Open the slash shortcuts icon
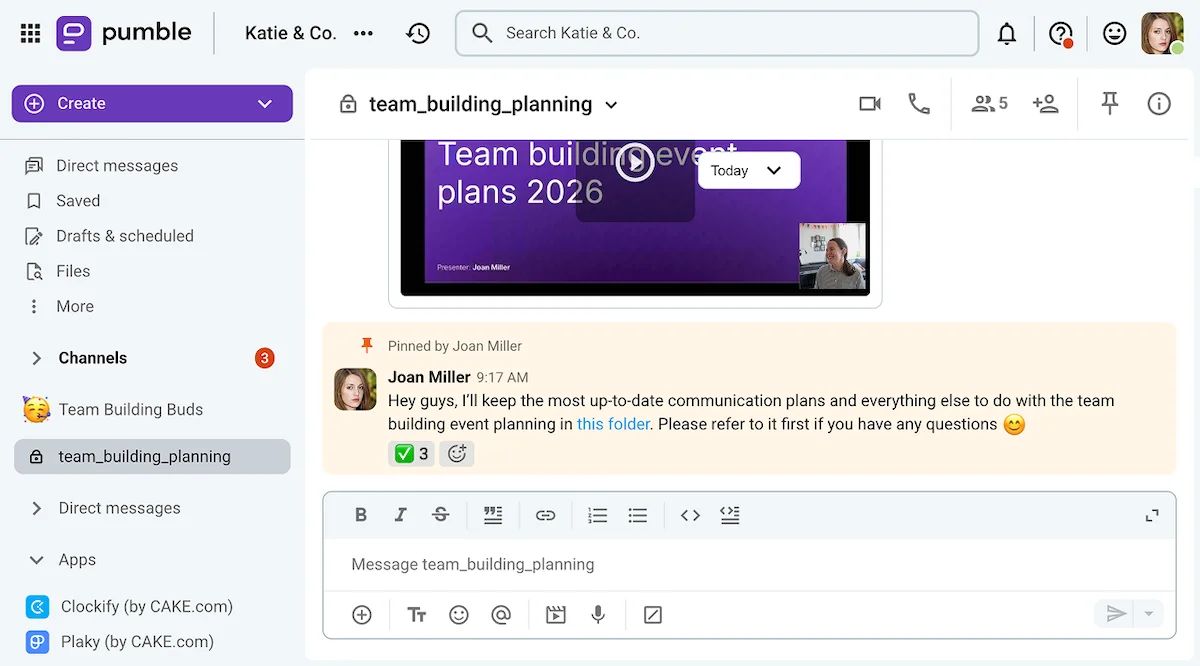The height and width of the screenshot is (666, 1200). (653, 615)
